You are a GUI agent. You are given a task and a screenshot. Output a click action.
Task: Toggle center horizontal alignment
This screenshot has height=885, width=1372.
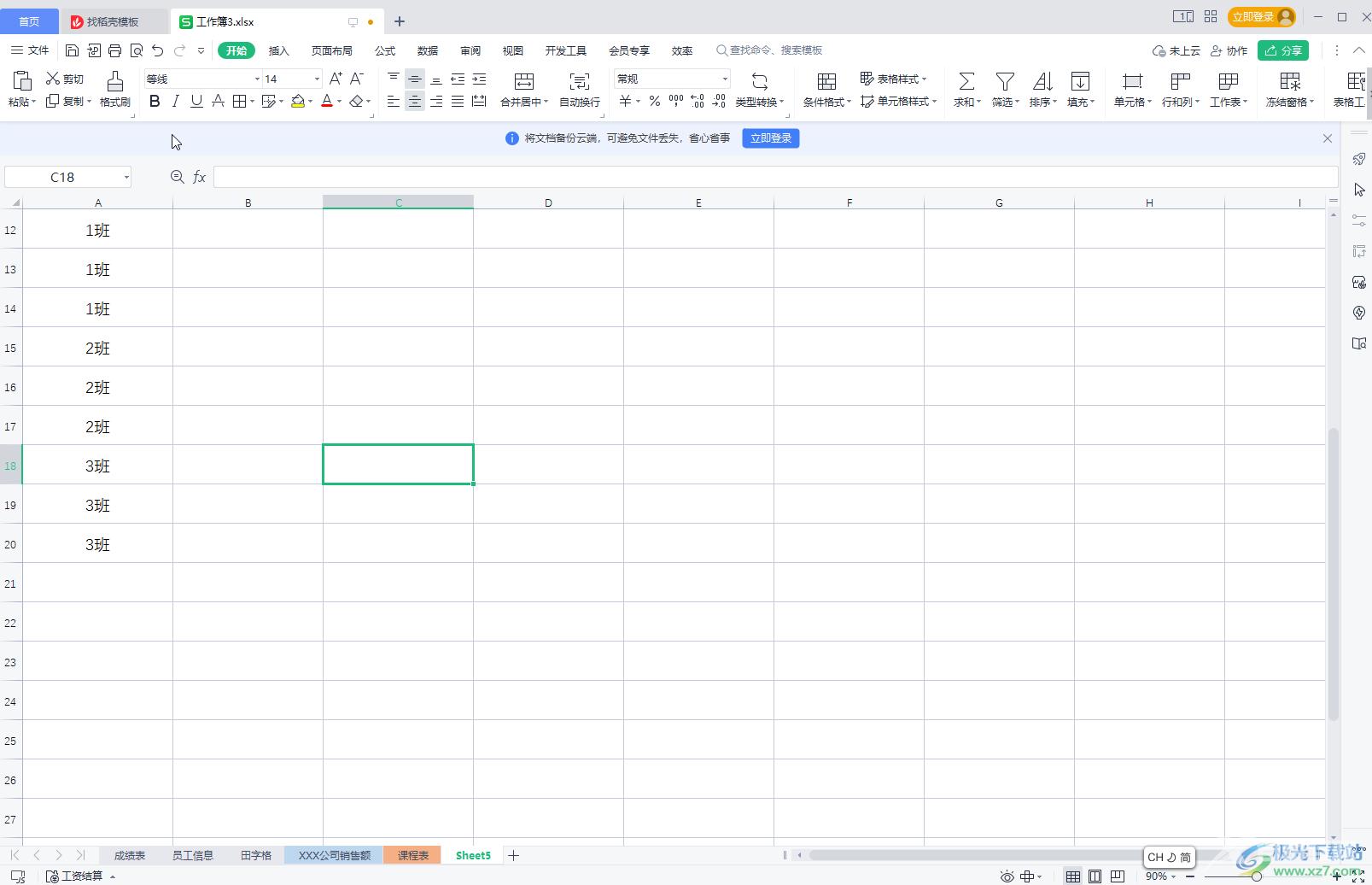pyautogui.click(x=414, y=102)
